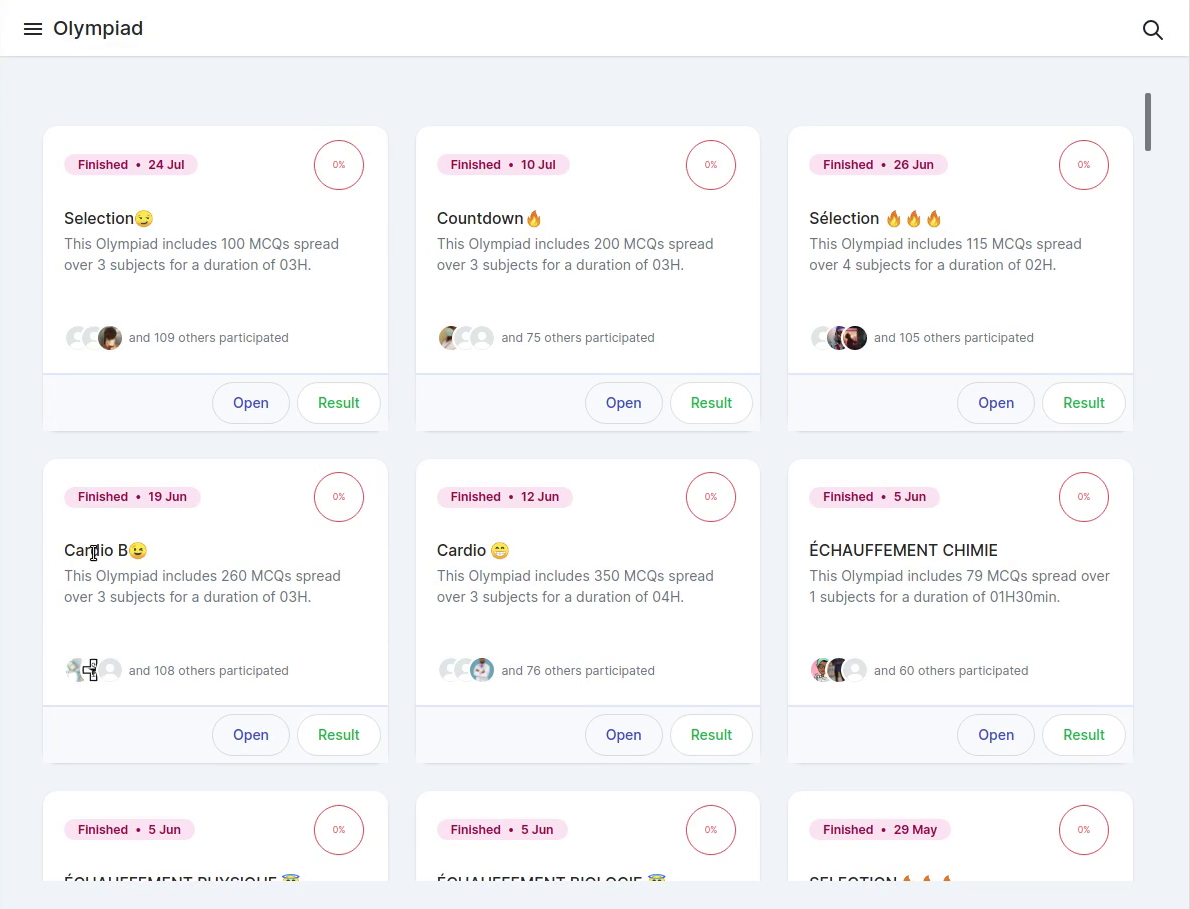This screenshot has width=1190, height=909.
Task: Click the search magnifier icon
Action: pos(1152,30)
